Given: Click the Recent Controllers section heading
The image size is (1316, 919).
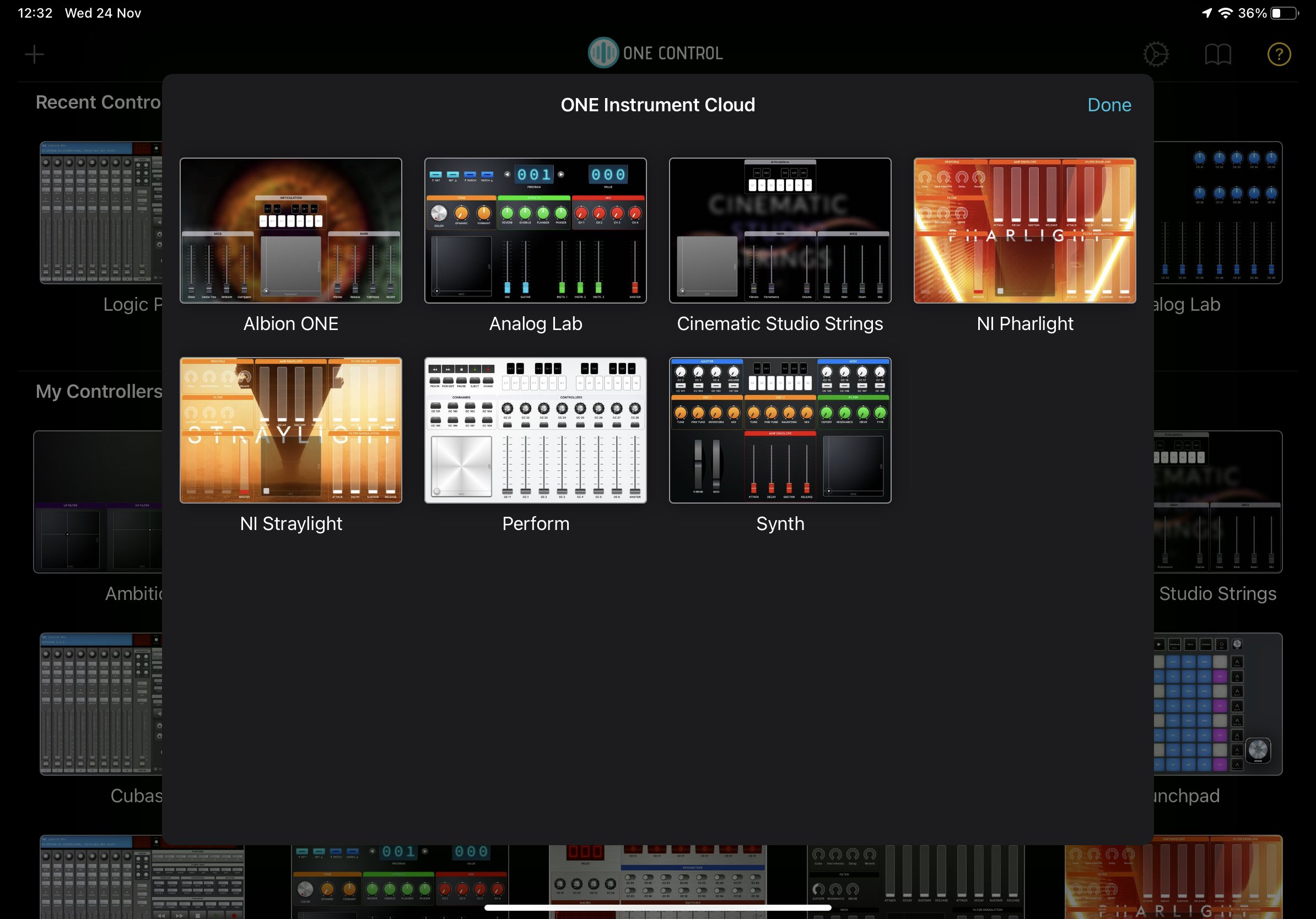Looking at the screenshot, I should [98, 102].
